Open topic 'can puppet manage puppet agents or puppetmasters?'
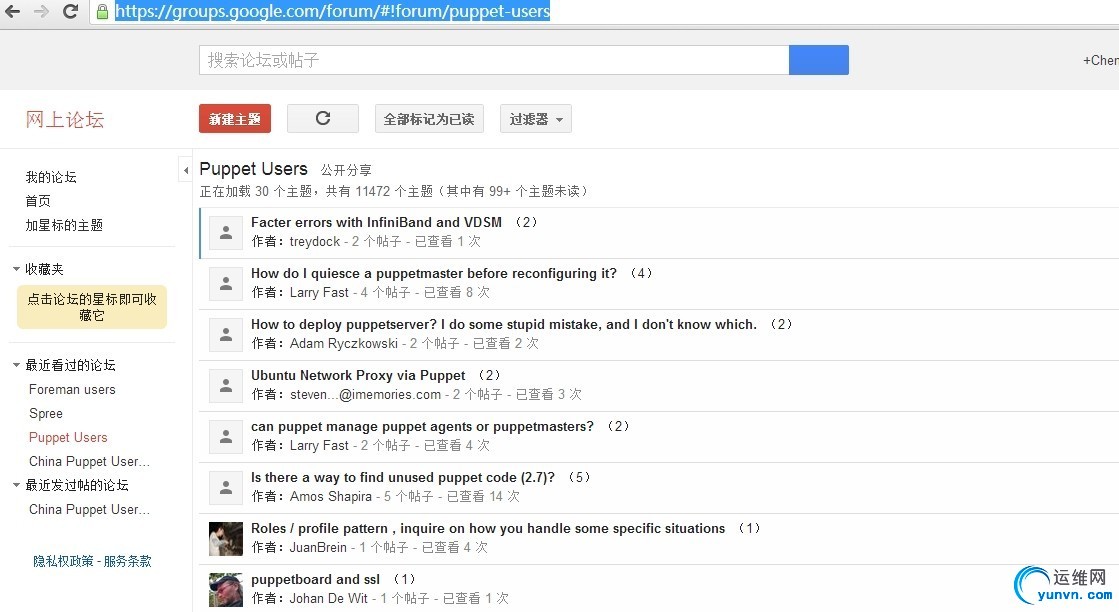This screenshot has width=1119, height=612. (x=422, y=427)
